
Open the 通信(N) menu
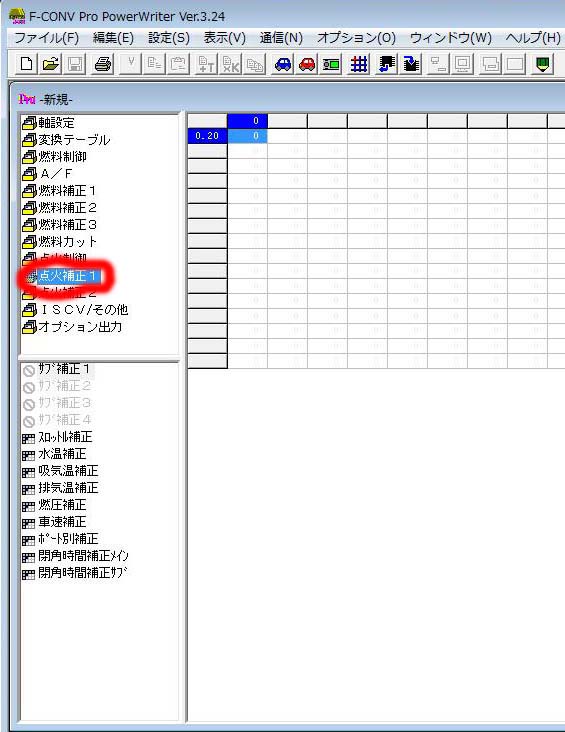click(281, 38)
